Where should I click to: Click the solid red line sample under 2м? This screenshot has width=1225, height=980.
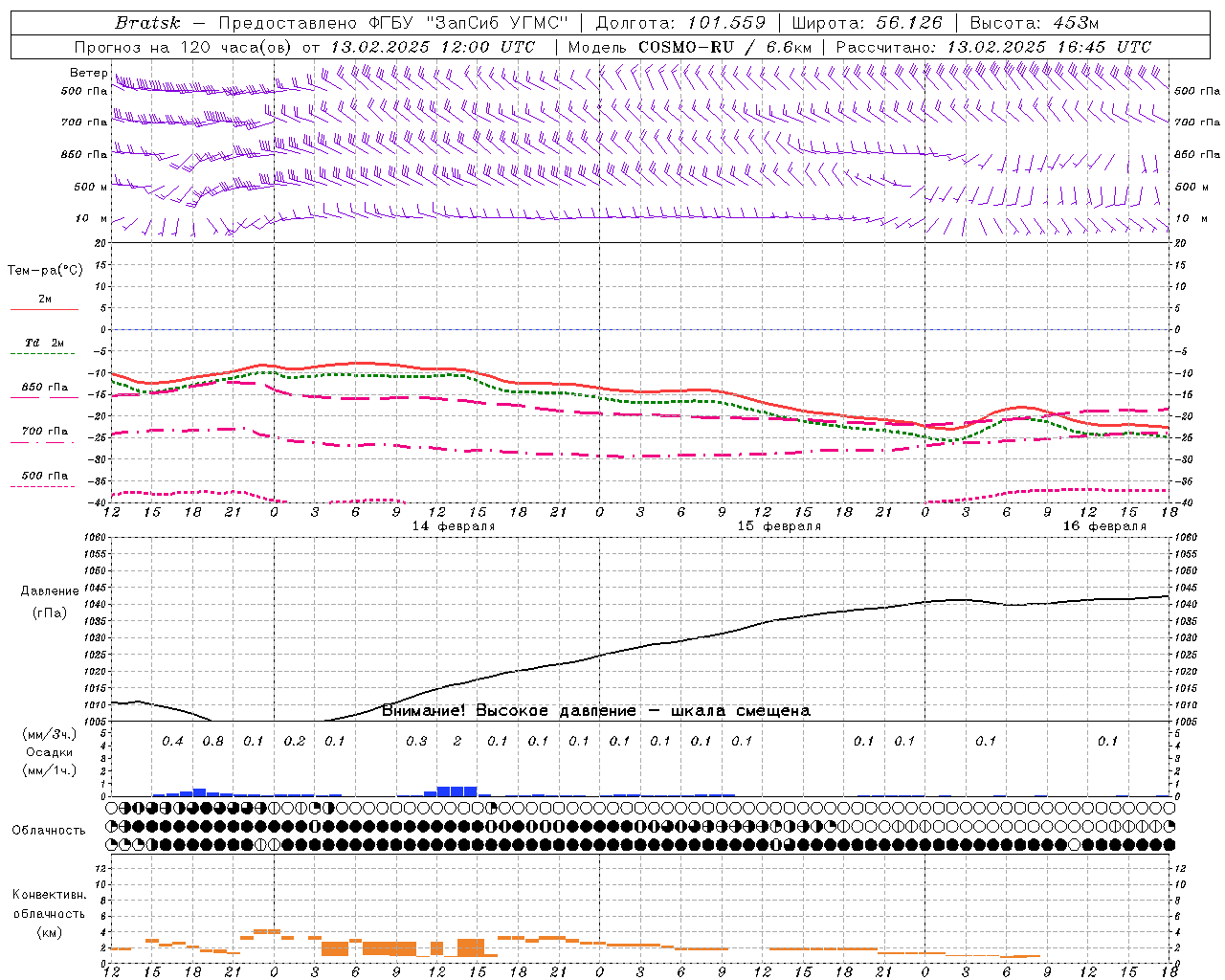tap(44, 310)
